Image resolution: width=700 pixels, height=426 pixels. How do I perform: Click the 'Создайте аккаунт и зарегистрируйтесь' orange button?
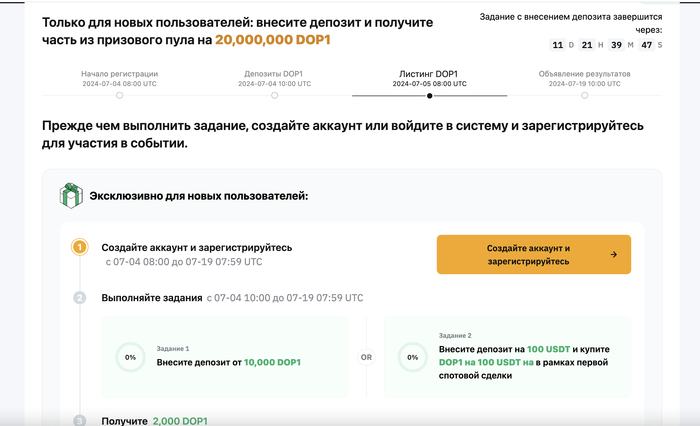pyautogui.click(x=533, y=255)
